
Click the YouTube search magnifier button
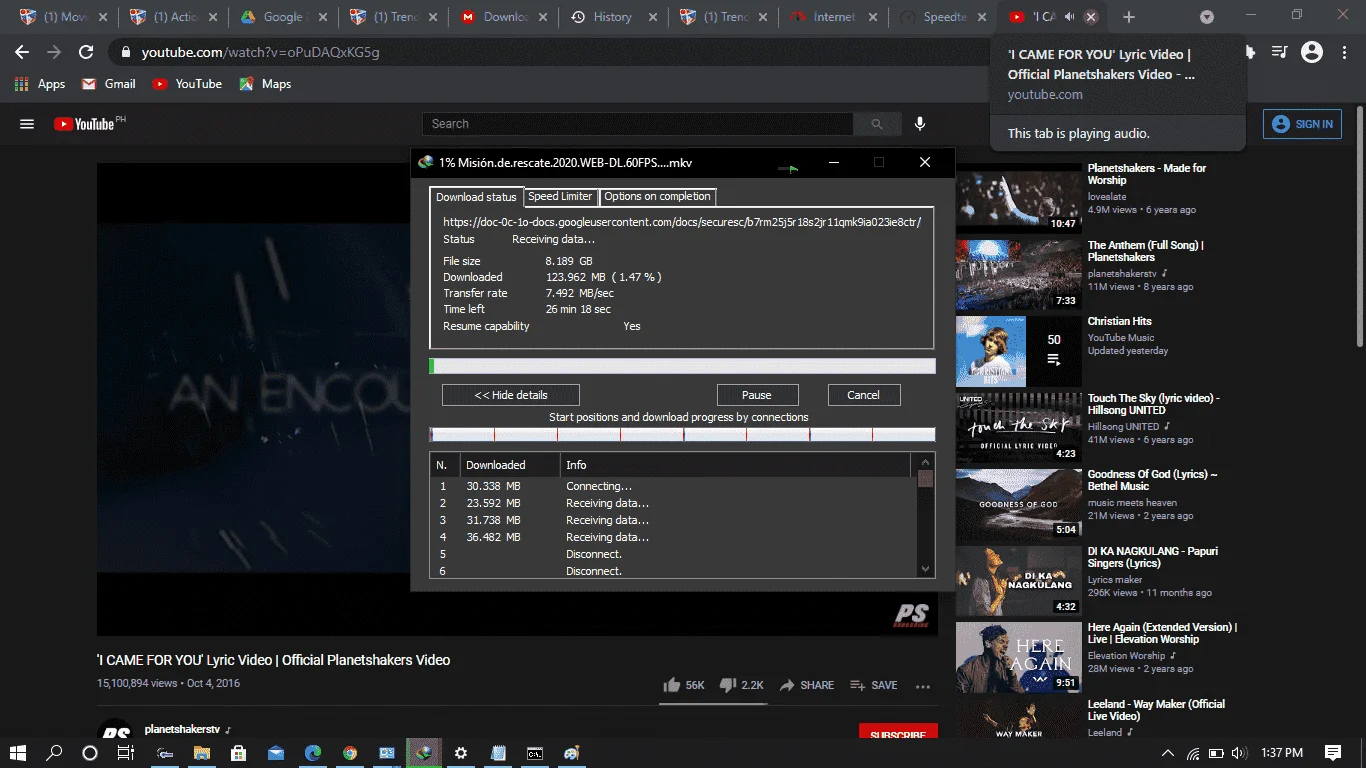[x=877, y=124]
